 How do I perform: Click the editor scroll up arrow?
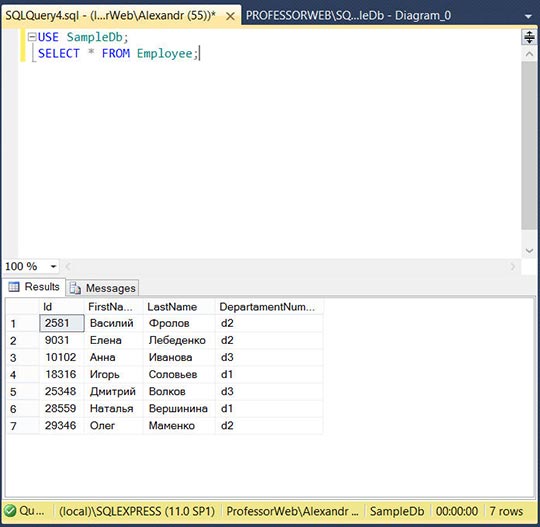(529, 54)
